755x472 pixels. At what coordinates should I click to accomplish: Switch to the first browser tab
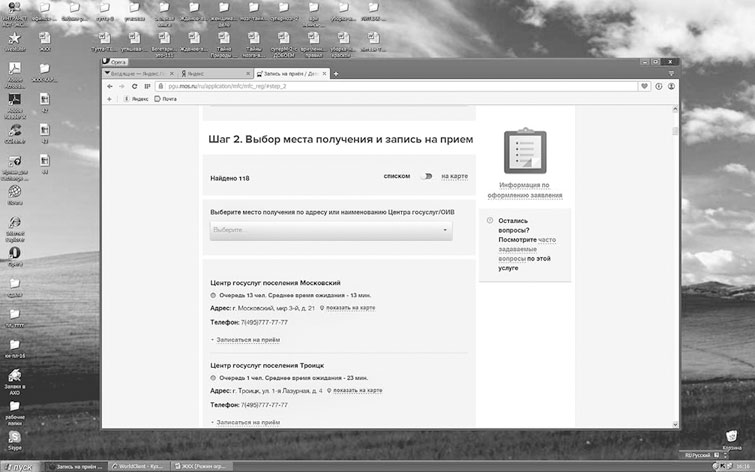(x=140, y=73)
